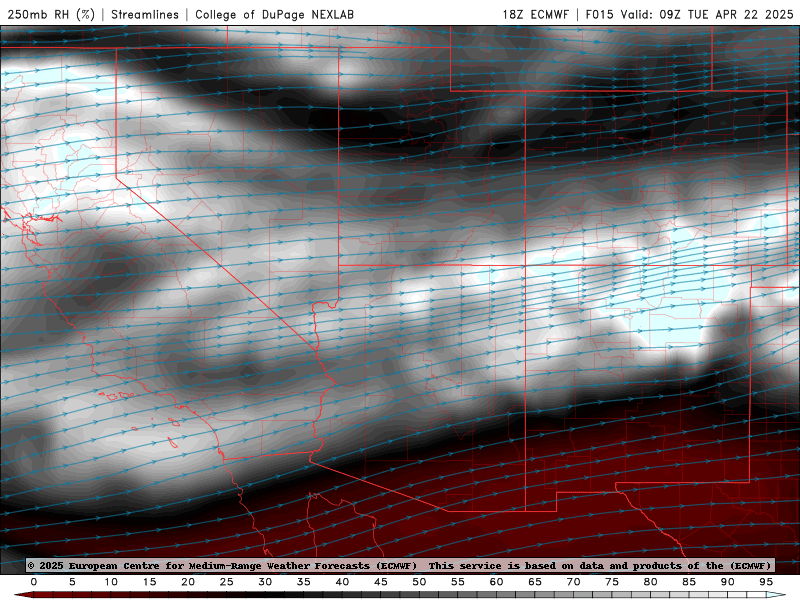Click the 'Valid: 09Z TUE APR 22 2025' text
This screenshot has width=800, height=600.
point(707,14)
